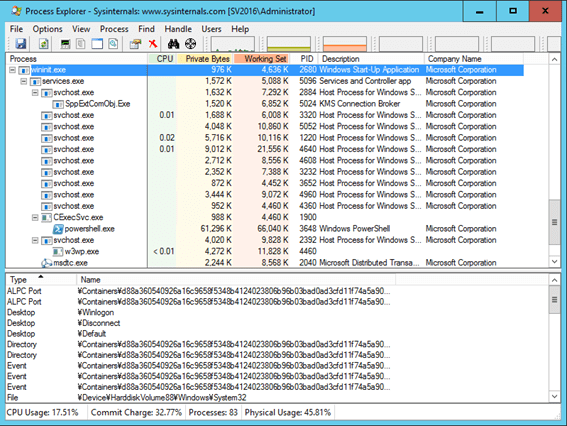
Task: Sort handles by the Name column header
Action: pos(236,280)
